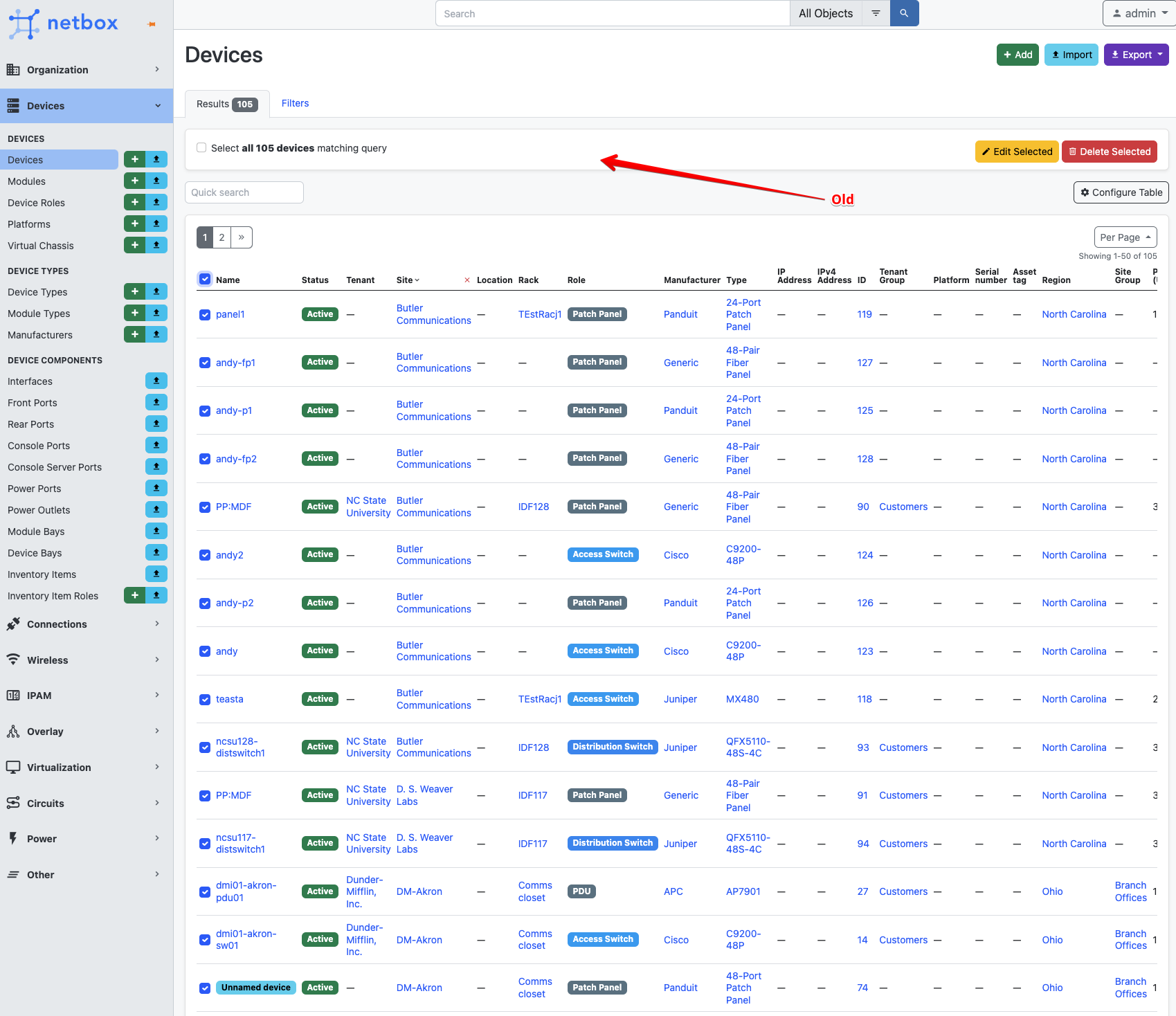Select the Results tab

(227, 104)
